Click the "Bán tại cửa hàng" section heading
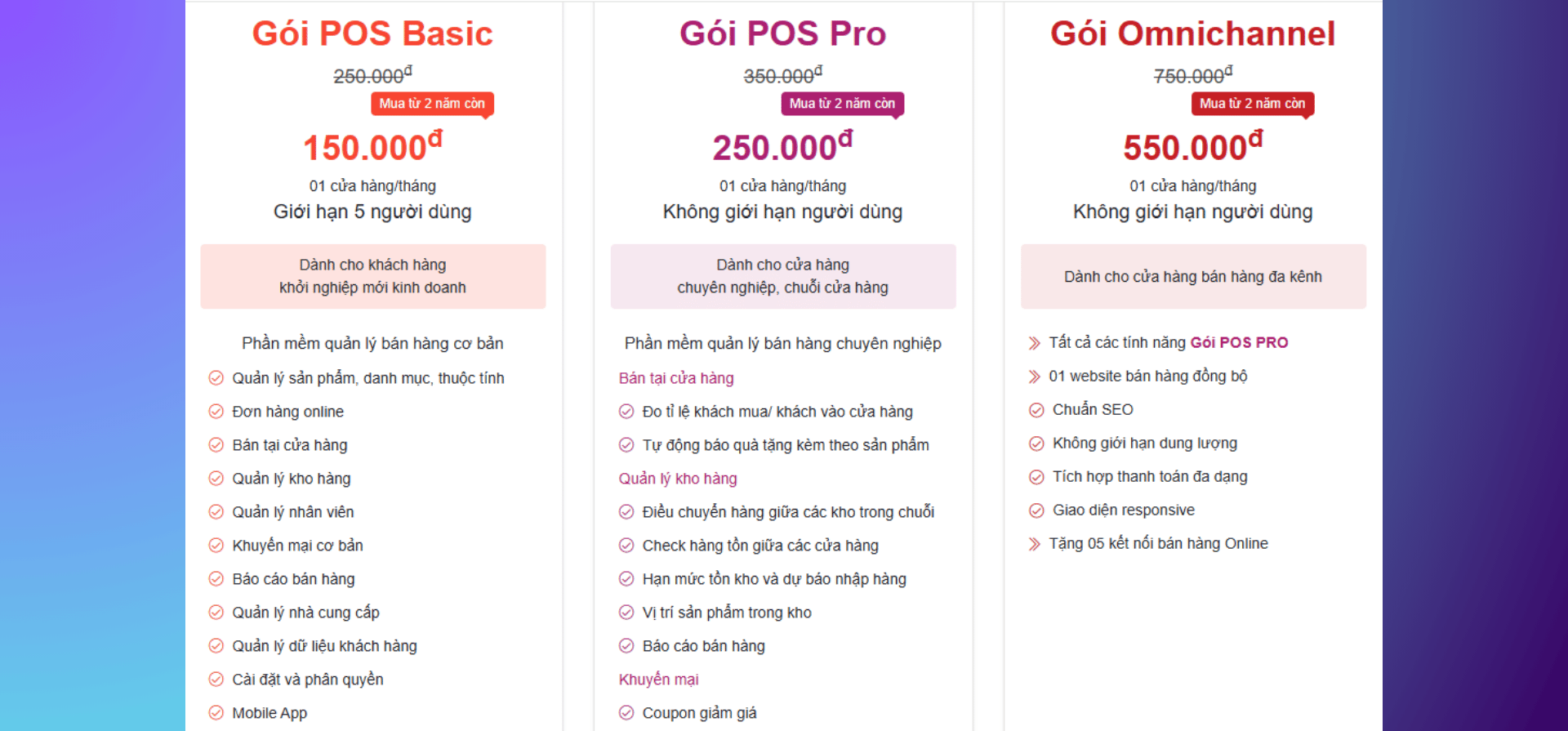This screenshot has height=731, width=1568. 676,378
